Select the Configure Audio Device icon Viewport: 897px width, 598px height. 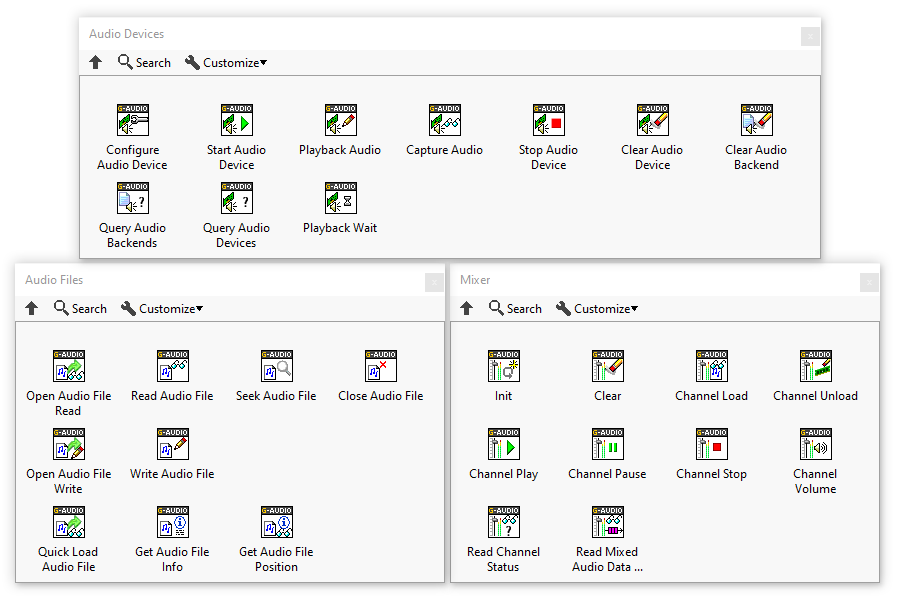(132, 121)
